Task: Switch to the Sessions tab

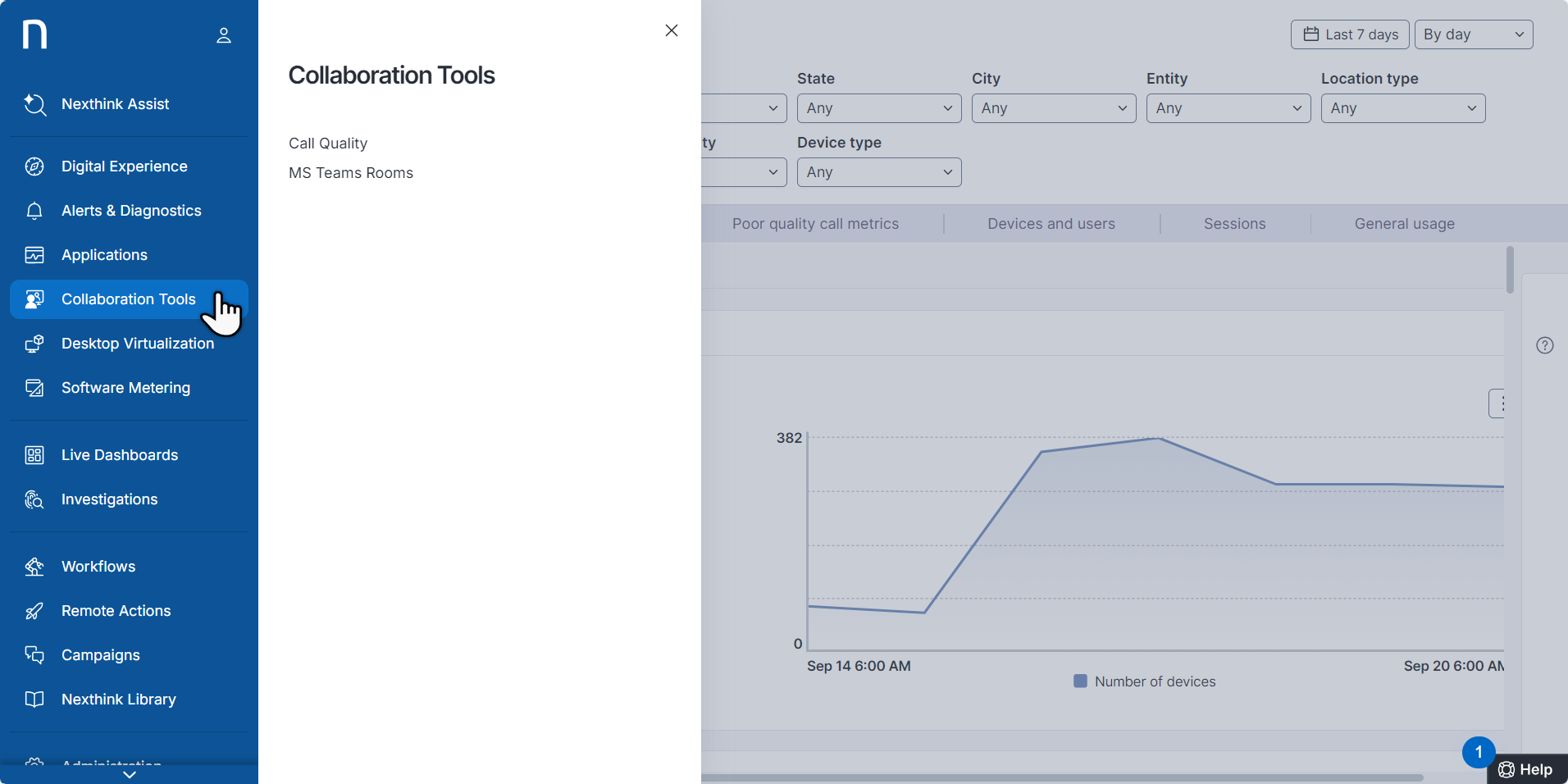Action: click(1234, 224)
